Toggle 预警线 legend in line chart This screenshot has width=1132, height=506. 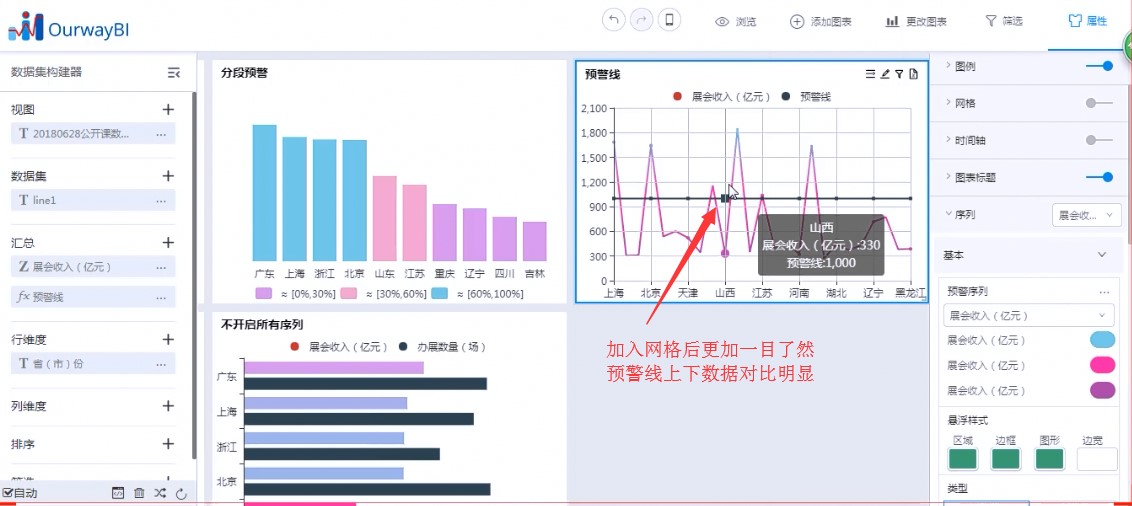(x=806, y=97)
